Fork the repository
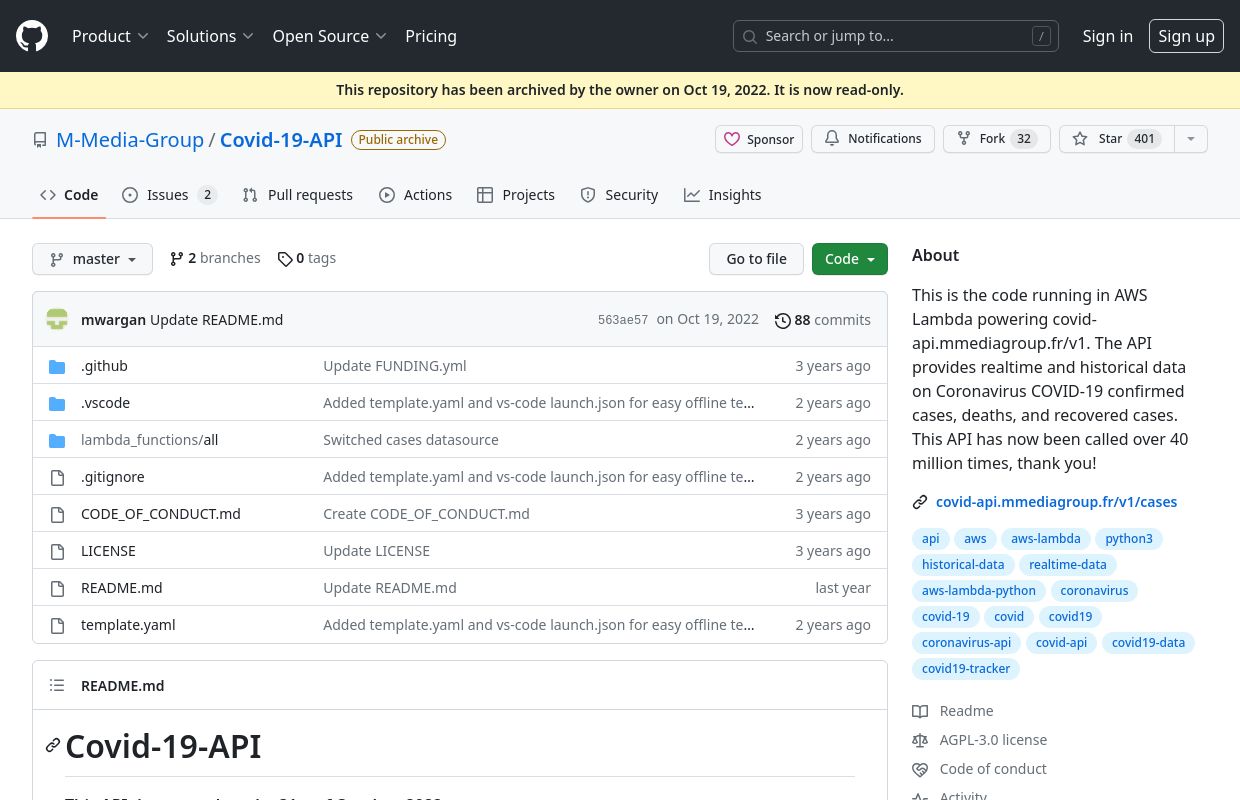The width and height of the screenshot is (1240, 800). click(997, 139)
